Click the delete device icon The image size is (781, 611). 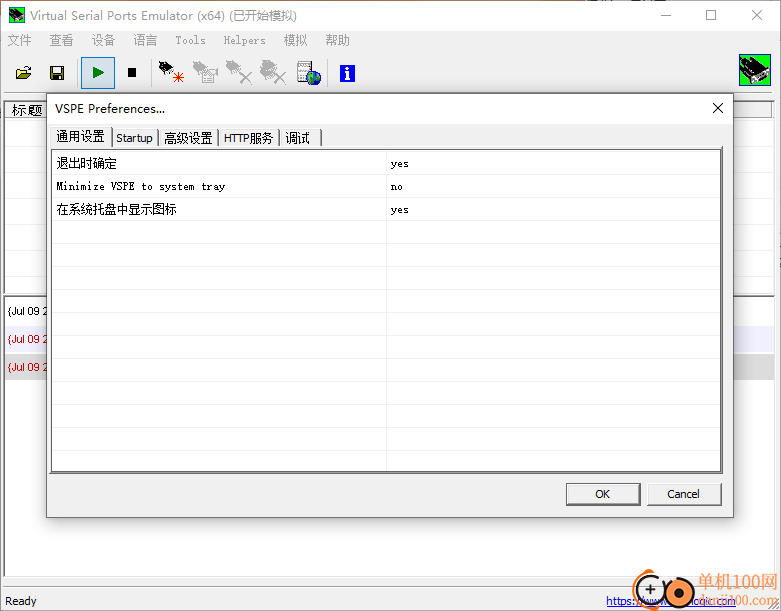239,72
